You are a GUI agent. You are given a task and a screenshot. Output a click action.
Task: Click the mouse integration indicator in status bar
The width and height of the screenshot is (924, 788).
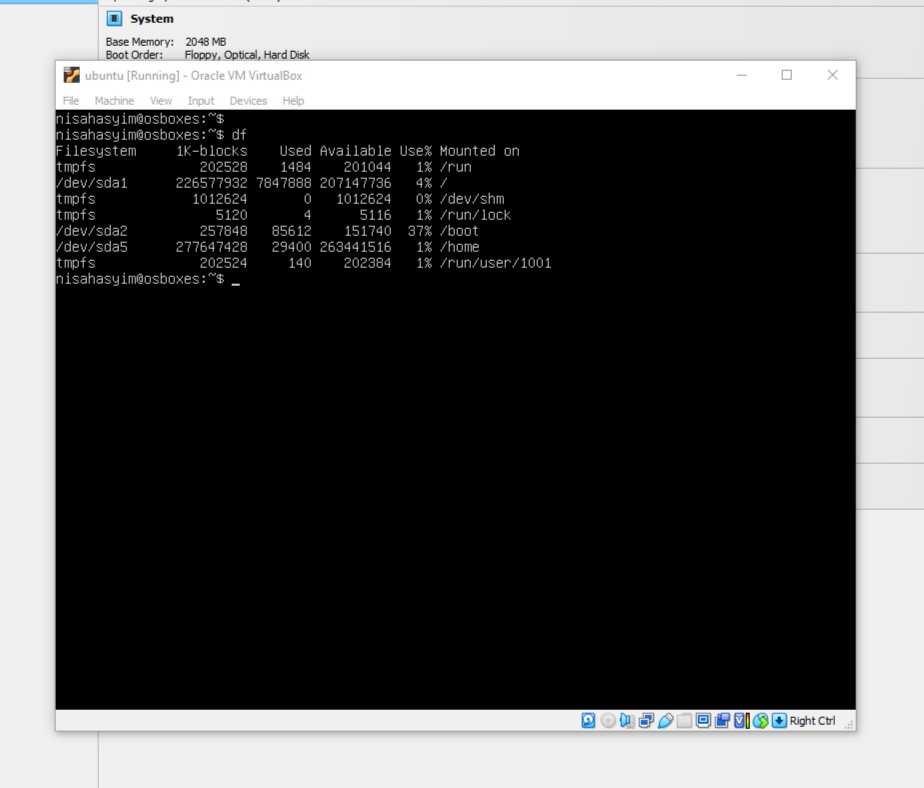760,720
